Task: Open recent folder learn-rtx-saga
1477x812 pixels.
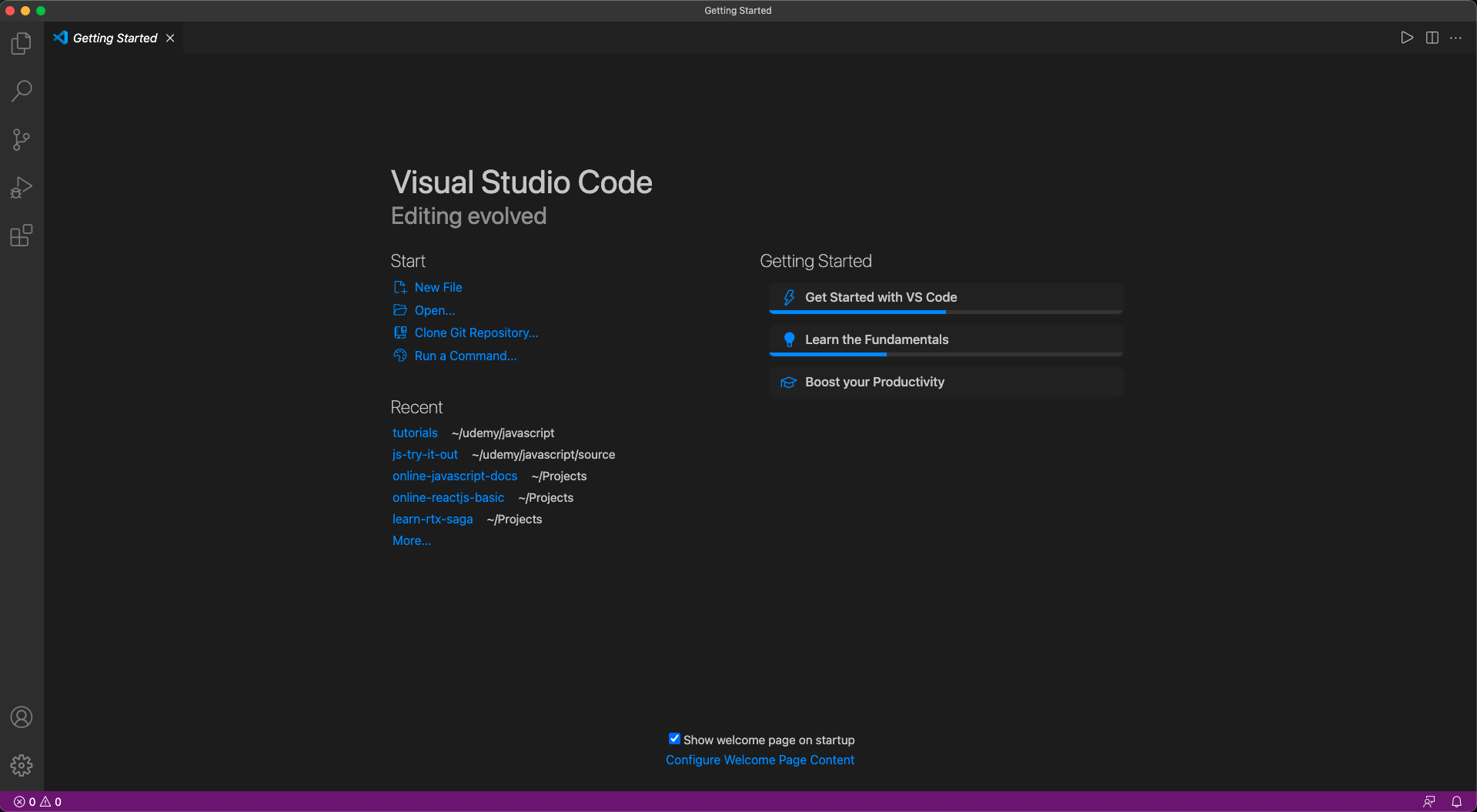Action: (x=433, y=519)
